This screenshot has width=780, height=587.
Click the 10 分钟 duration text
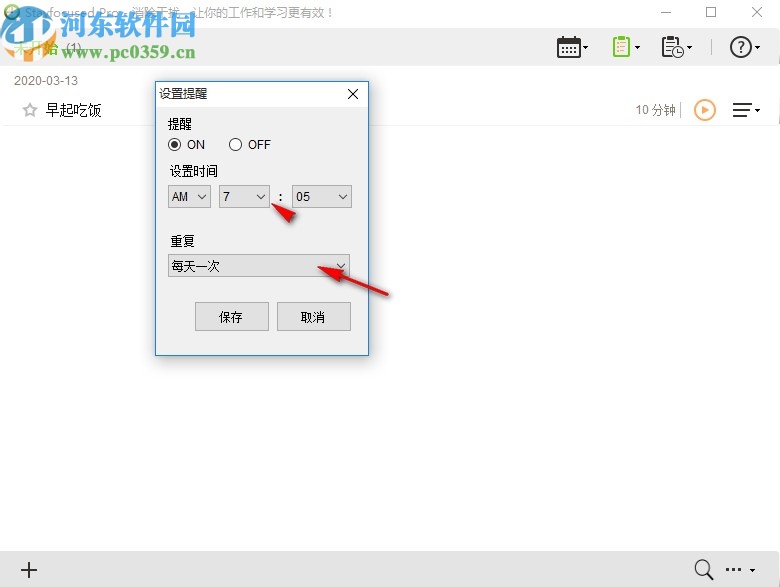(655, 110)
